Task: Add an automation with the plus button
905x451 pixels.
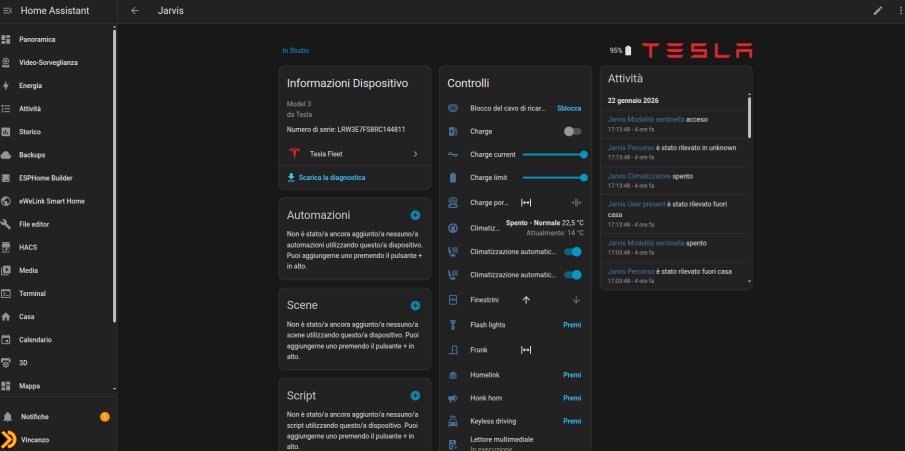Action: click(415, 215)
